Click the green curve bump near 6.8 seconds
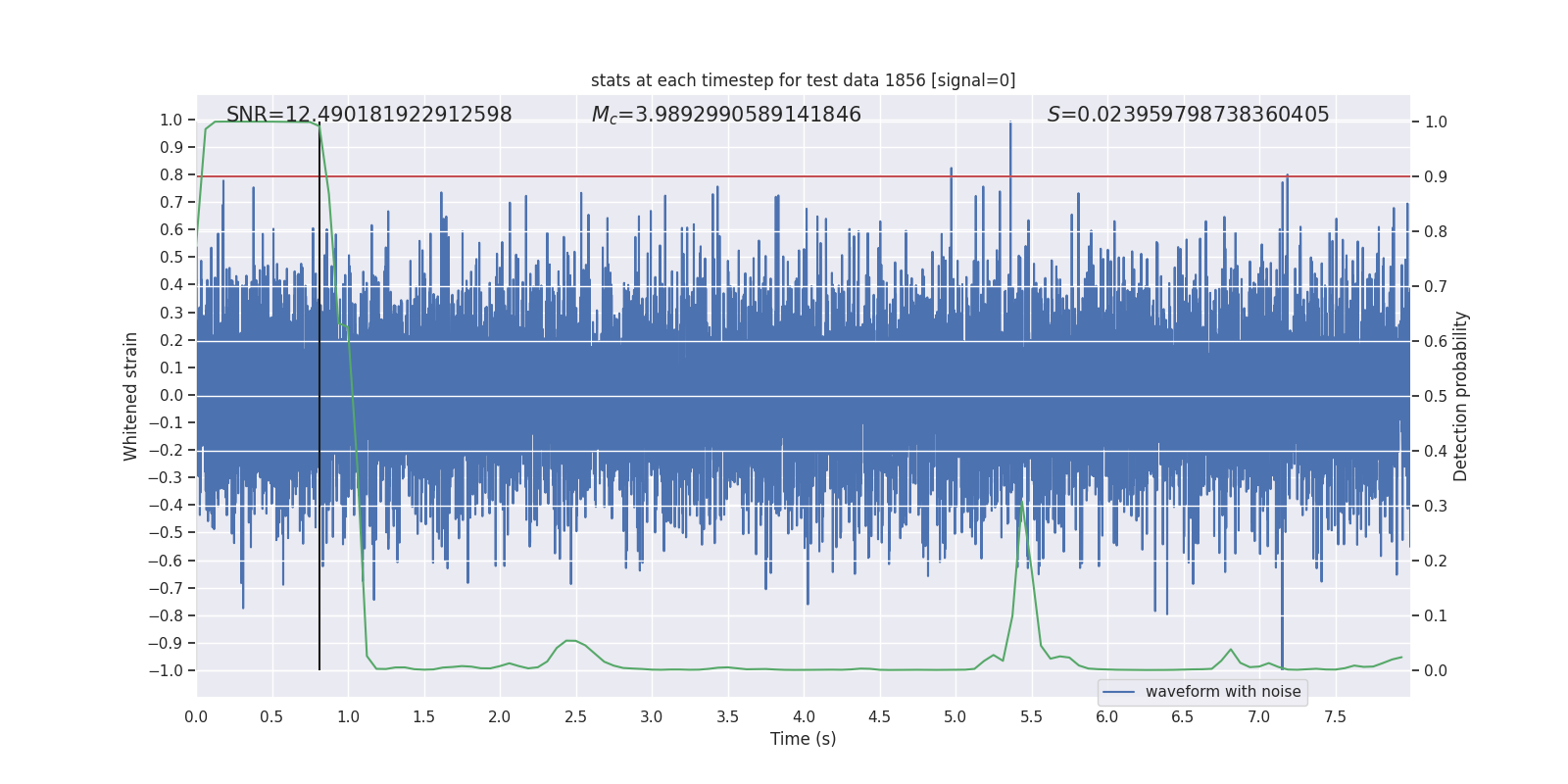This screenshot has width=1568, height=784. click(x=1231, y=650)
